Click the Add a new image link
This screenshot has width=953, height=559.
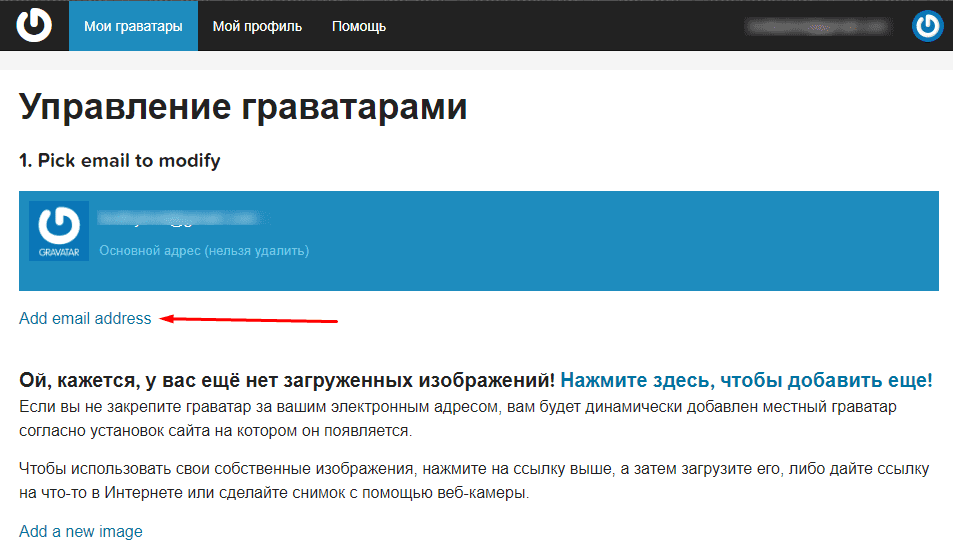tap(81, 531)
